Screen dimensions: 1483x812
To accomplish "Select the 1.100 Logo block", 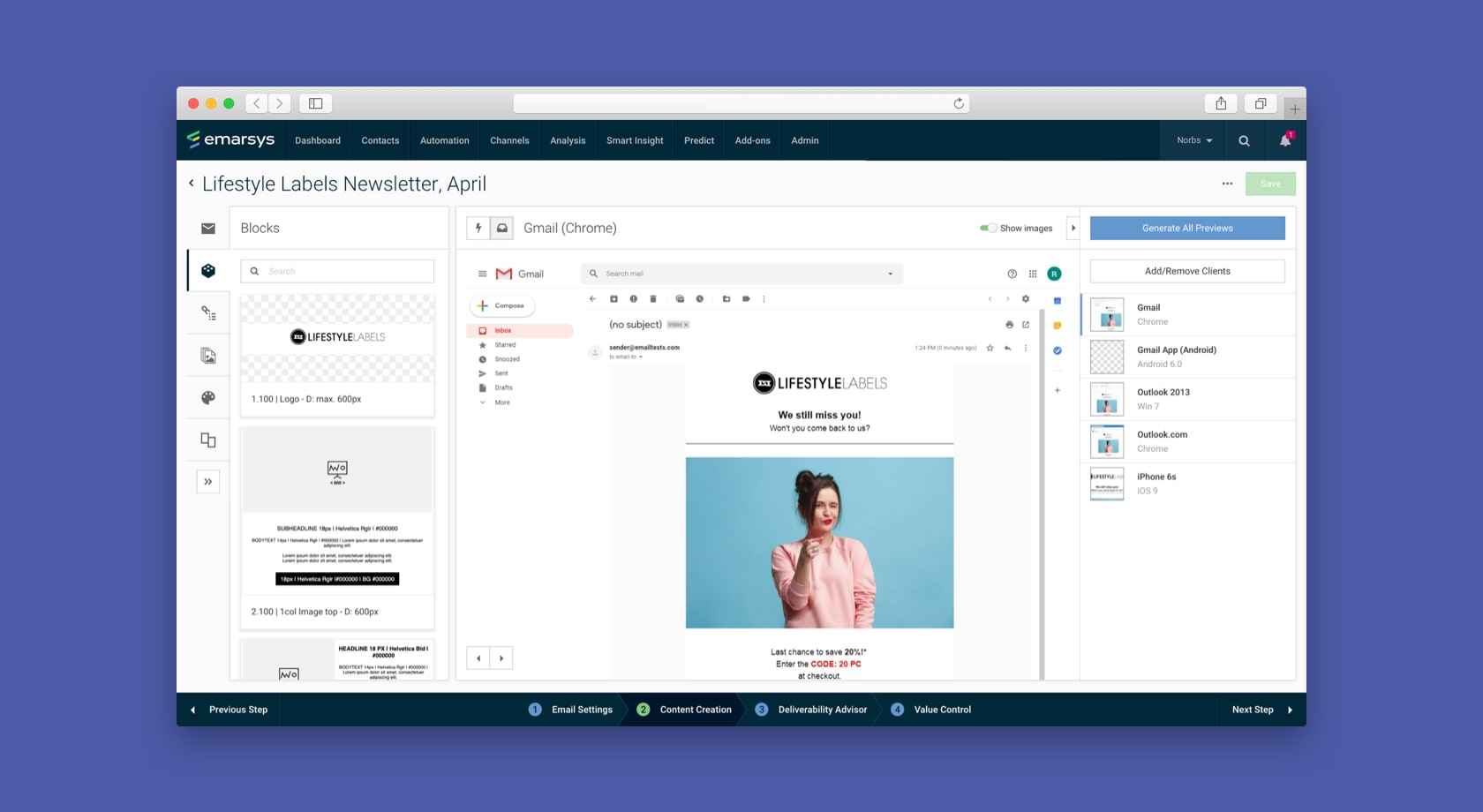I will [x=337, y=355].
